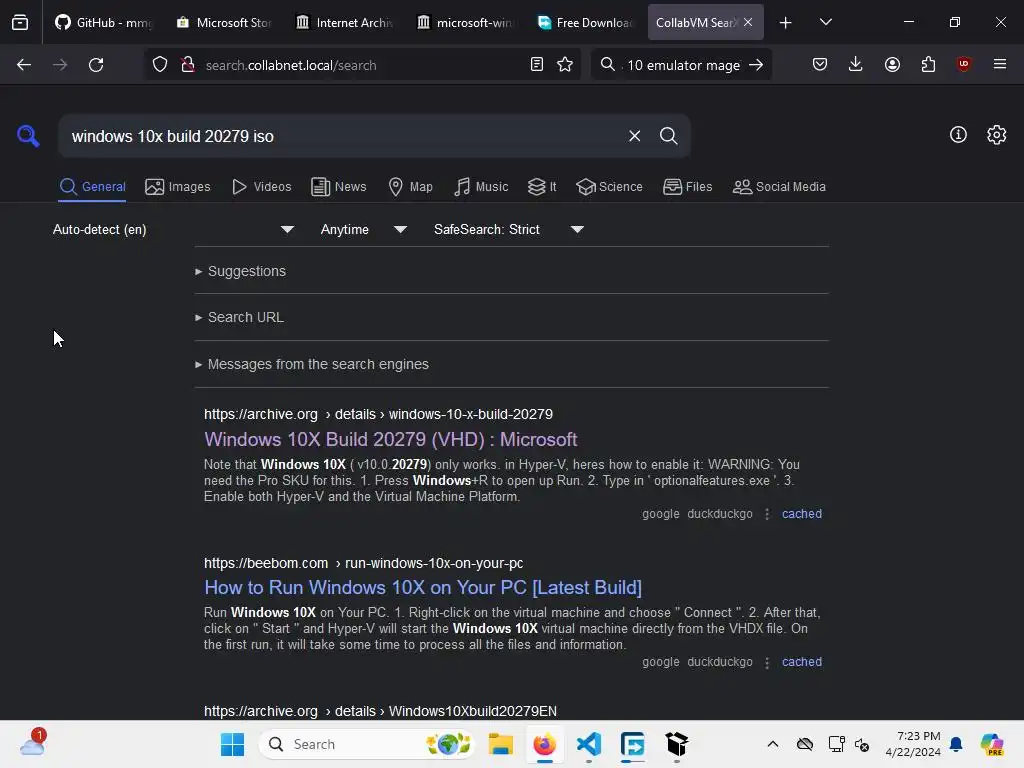1024x768 pixels.
Task: Select the Videos search category
Action: [262, 187]
